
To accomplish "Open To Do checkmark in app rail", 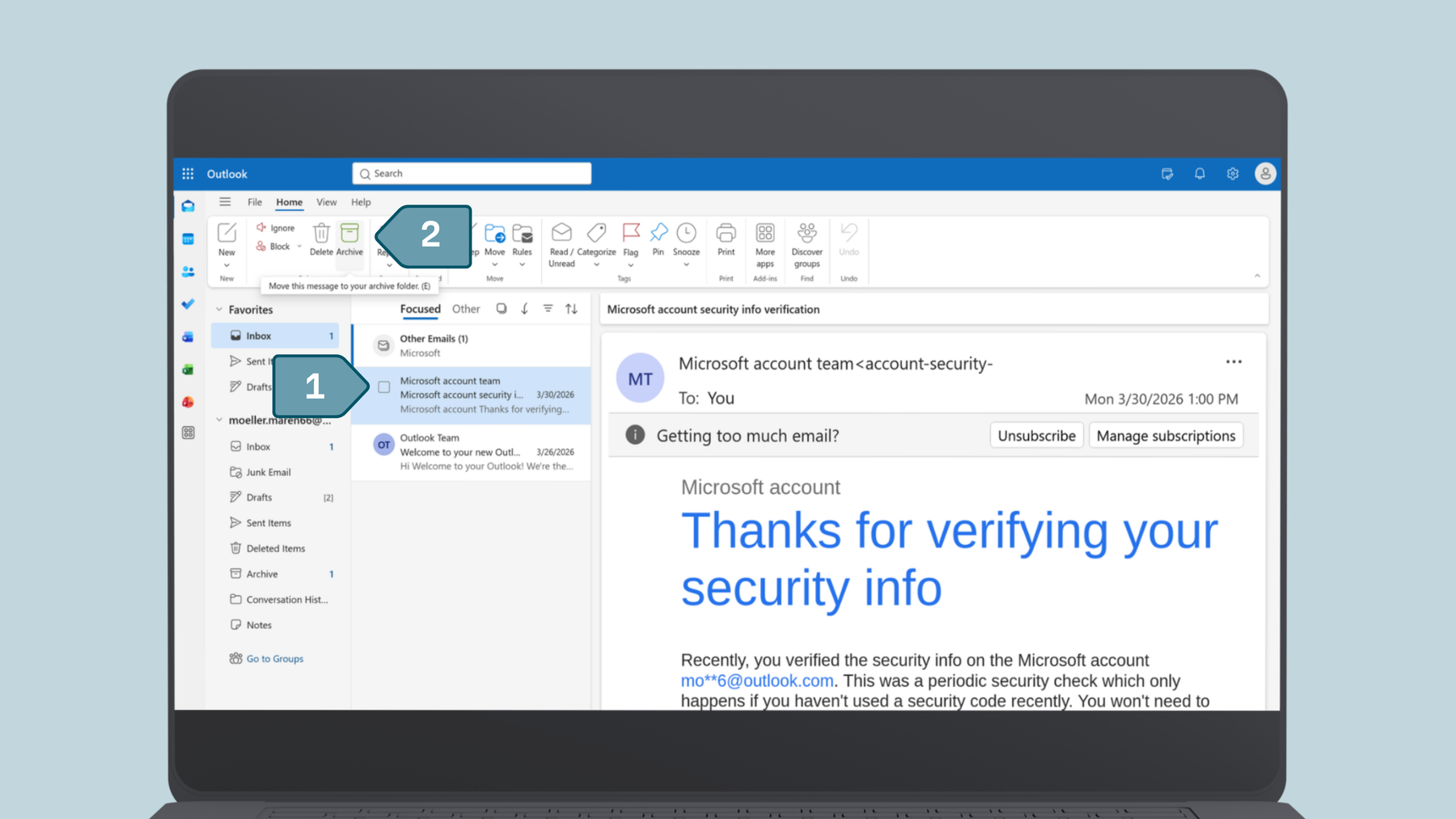I will [x=188, y=304].
